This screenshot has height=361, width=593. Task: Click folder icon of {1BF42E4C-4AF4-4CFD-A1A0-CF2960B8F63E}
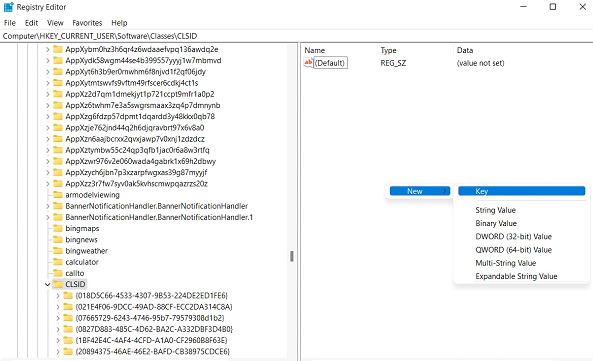pos(68,340)
